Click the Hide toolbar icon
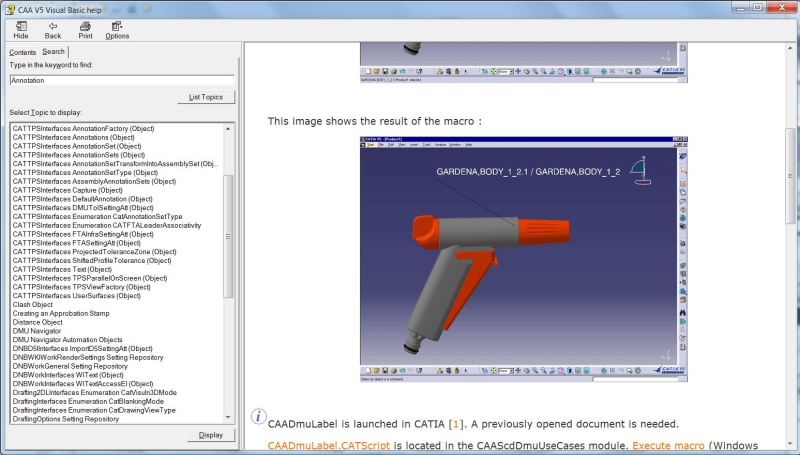Screen dimensions: 800x455 click(x=21, y=30)
